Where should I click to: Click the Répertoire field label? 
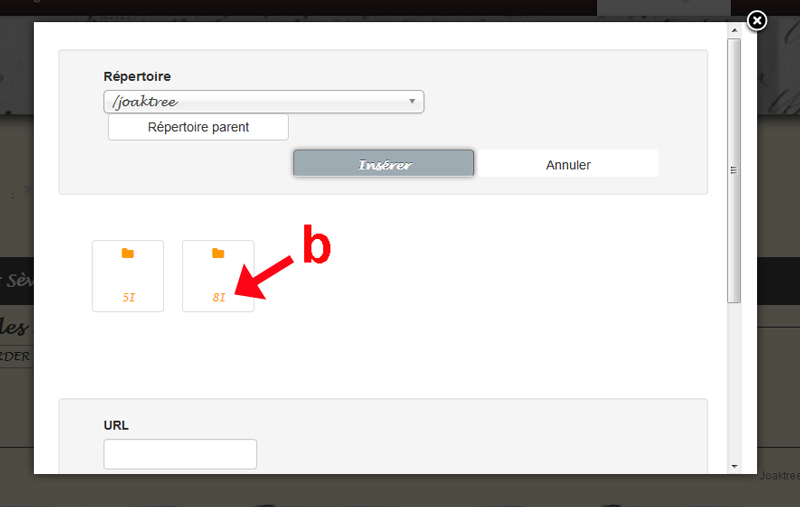[137, 77]
